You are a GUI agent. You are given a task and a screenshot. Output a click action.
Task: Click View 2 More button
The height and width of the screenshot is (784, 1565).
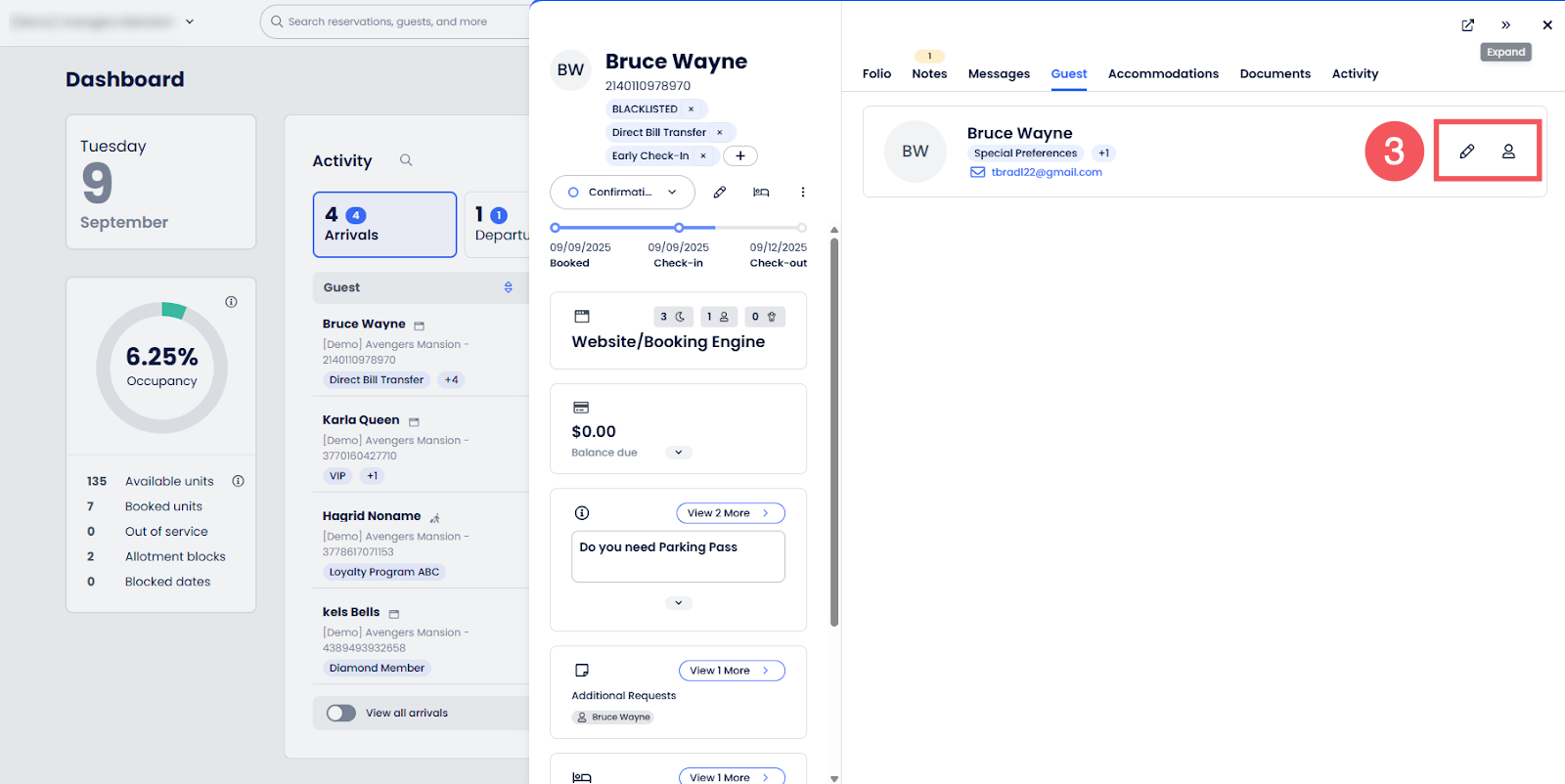point(730,513)
